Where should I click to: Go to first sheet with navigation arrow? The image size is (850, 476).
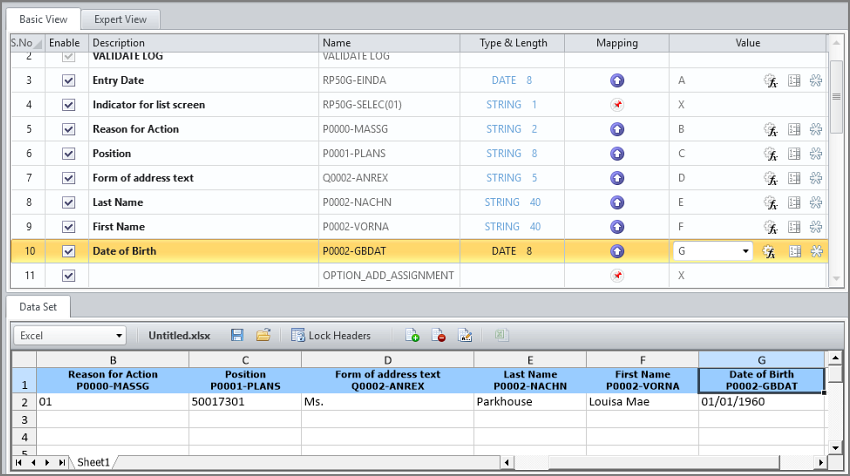19,462
